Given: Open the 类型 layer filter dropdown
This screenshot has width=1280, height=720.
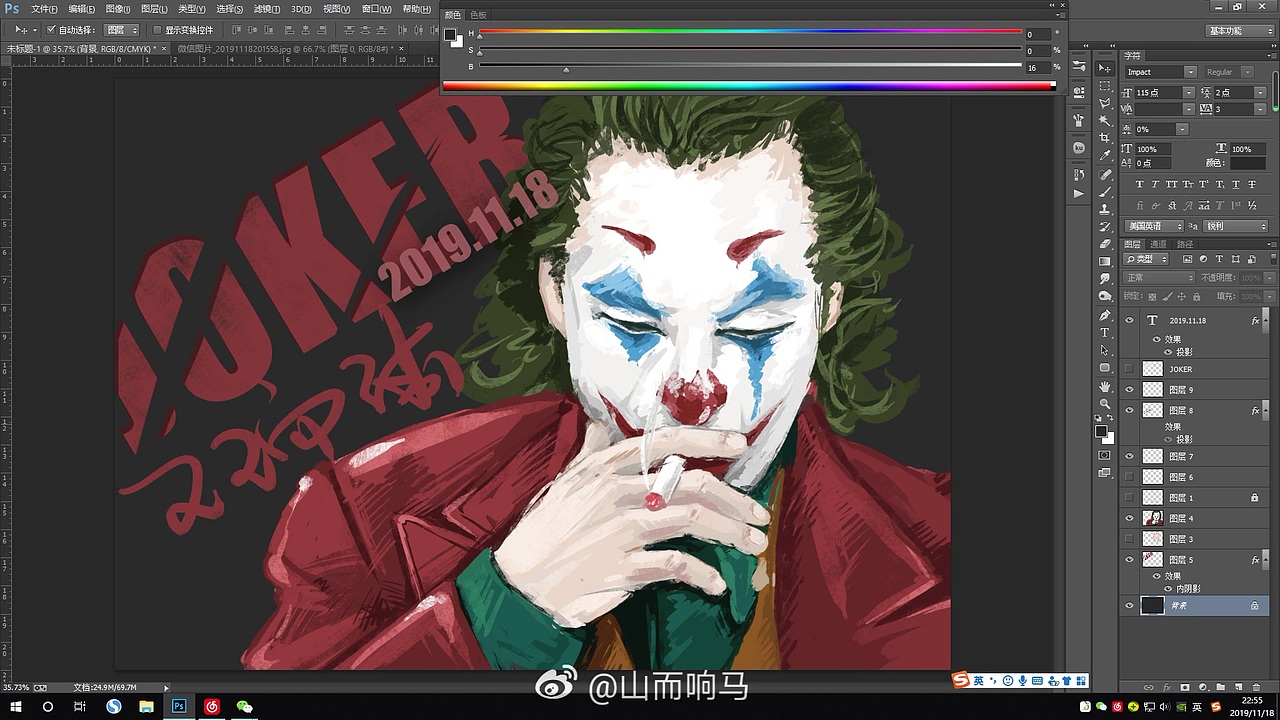Looking at the screenshot, I should point(1146,259).
